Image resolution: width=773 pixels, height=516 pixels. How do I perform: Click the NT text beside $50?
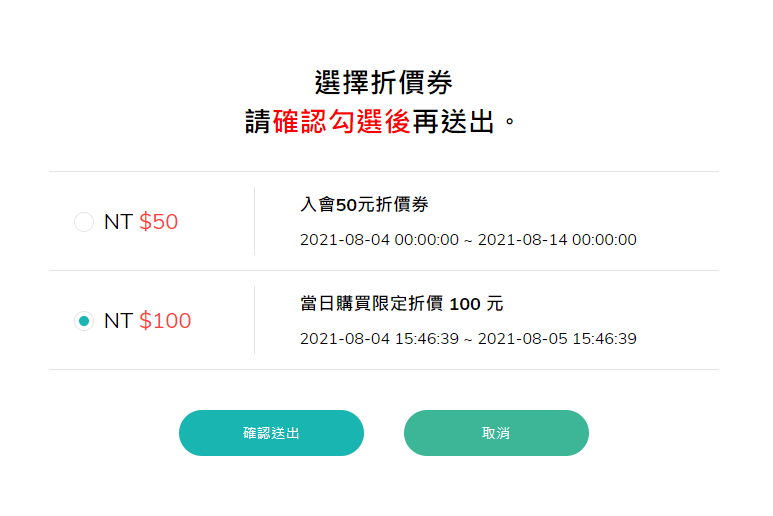(118, 222)
